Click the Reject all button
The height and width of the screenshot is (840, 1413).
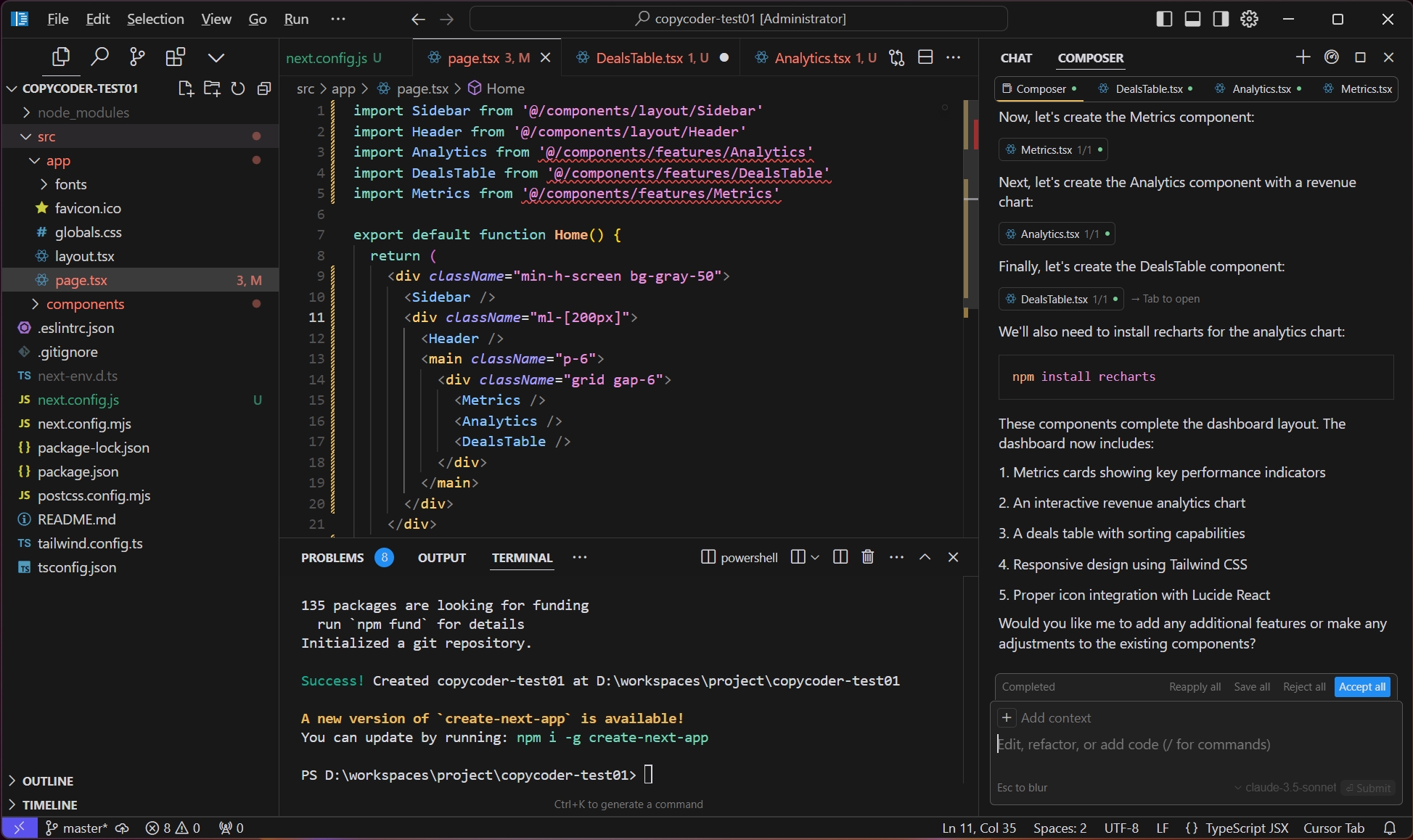click(1304, 687)
